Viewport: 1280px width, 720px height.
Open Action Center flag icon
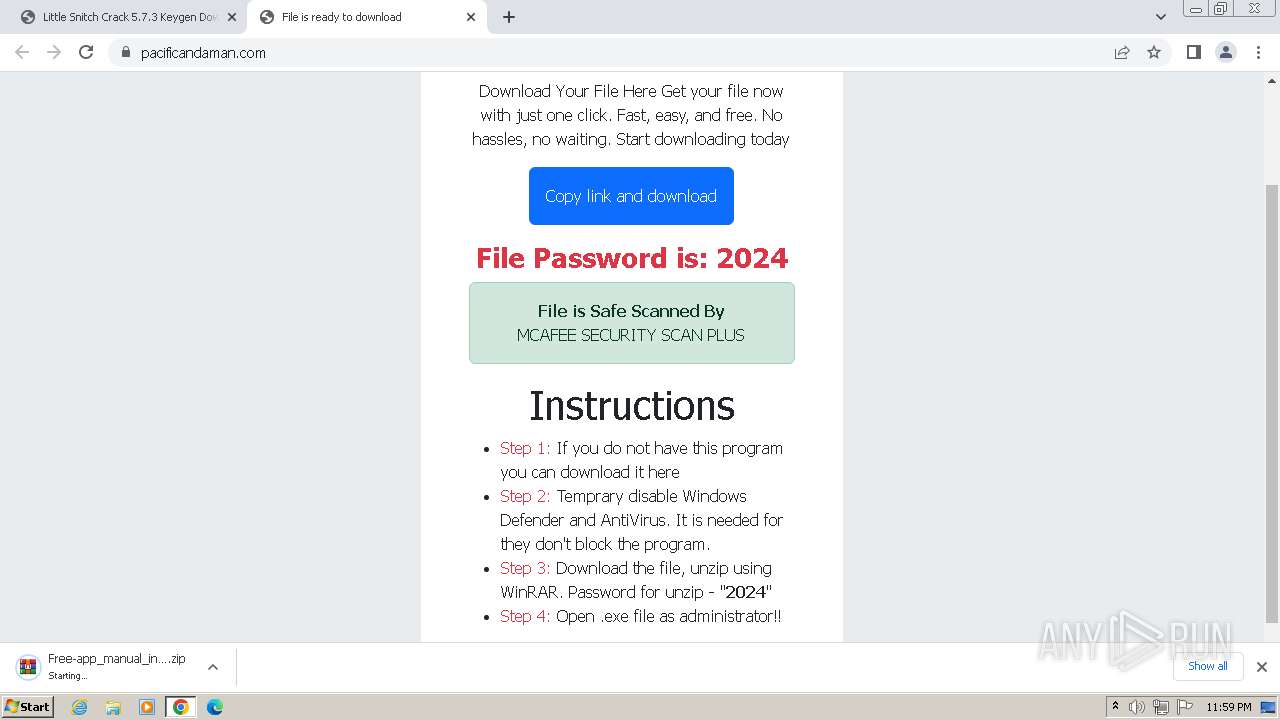coord(1185,707)
